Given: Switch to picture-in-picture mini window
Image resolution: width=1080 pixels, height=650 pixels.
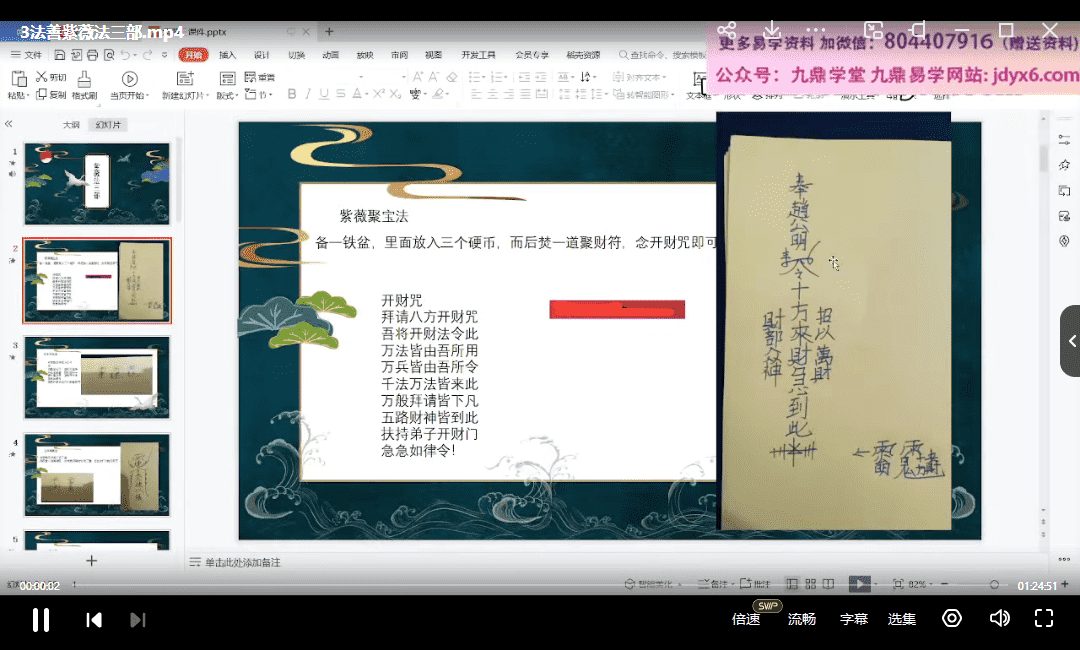Looking at the screenshot, I should pos(873,31).
